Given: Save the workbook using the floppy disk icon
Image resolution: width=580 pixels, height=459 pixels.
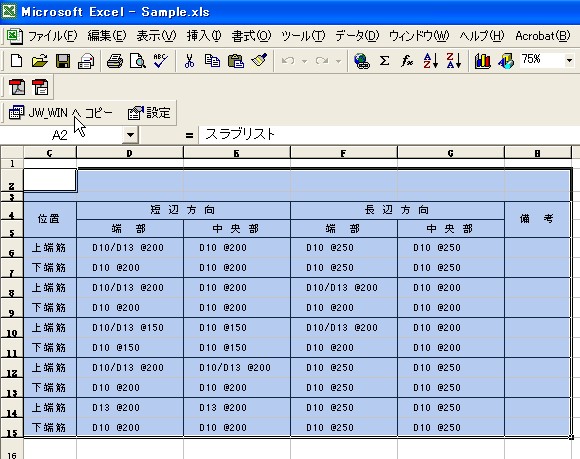Looking at the screenshot, I should click(63, 61).
